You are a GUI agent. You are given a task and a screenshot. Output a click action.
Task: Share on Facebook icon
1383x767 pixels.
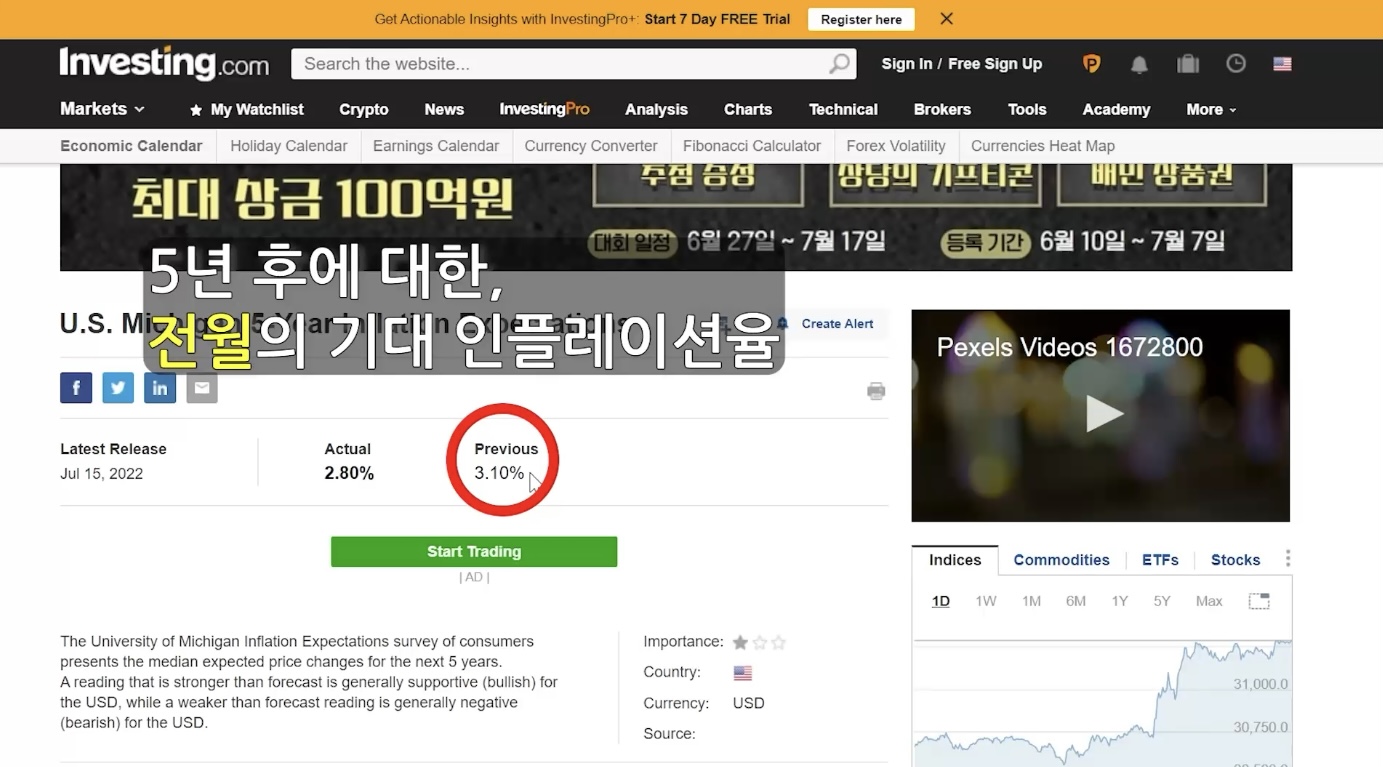76,388
